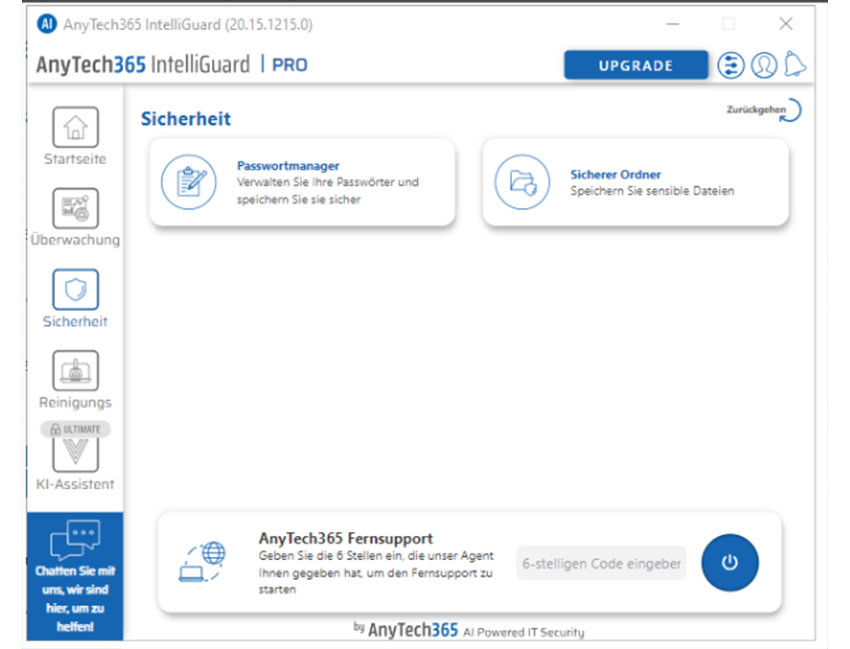
Task: Open the settings sliders icon in header
Action: tap(731, 65)
